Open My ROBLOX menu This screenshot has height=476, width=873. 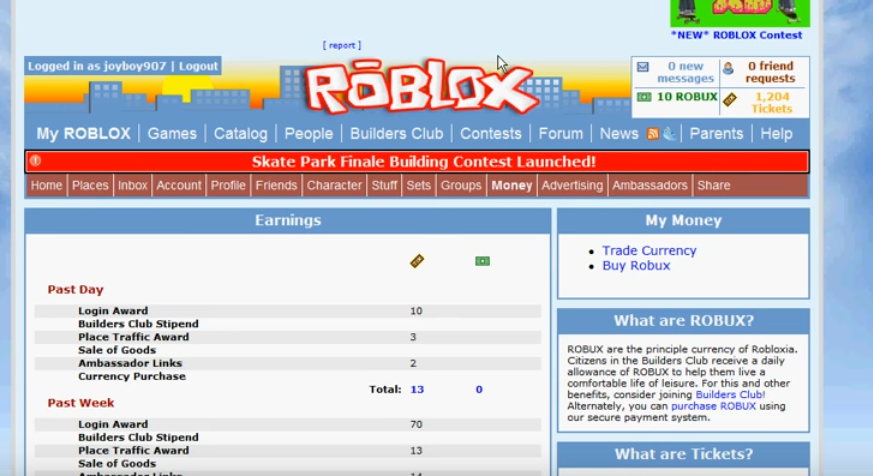[x=84, y=134]
